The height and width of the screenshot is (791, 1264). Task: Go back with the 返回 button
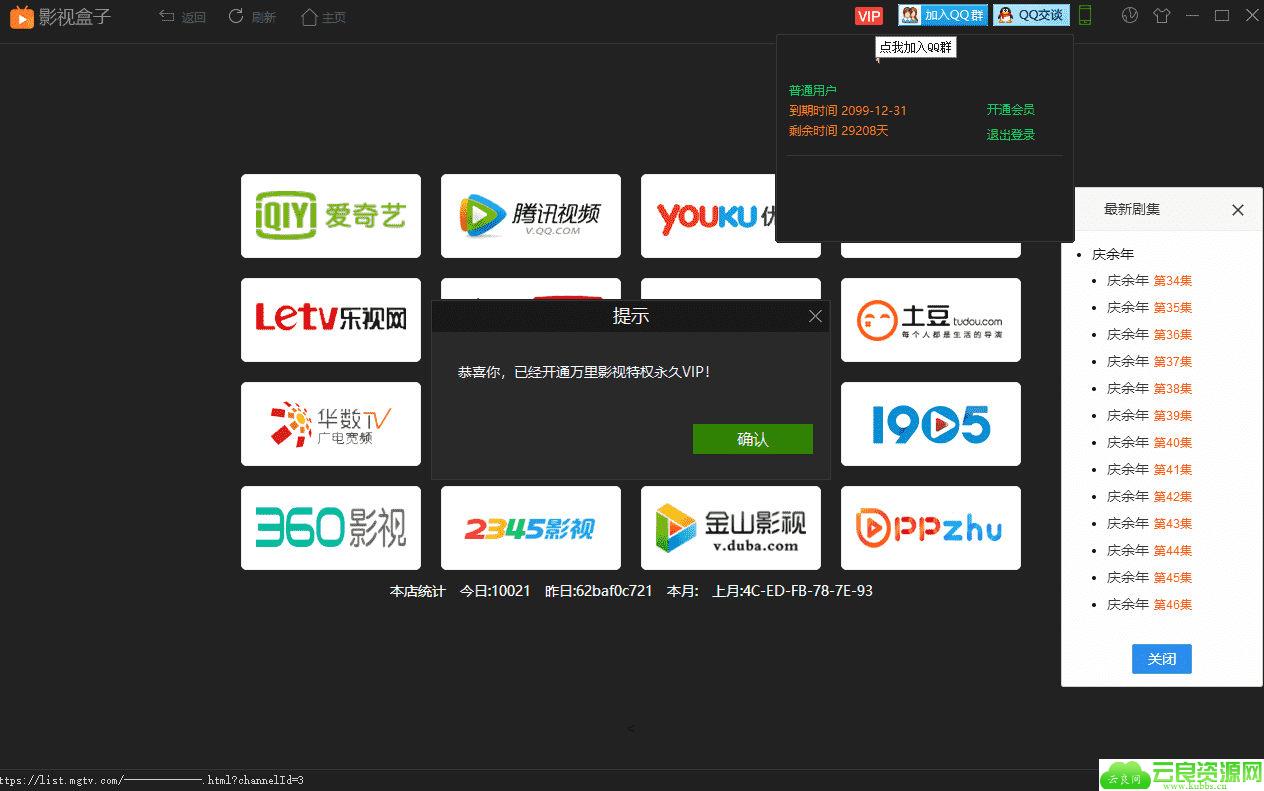tap(182, 17)
